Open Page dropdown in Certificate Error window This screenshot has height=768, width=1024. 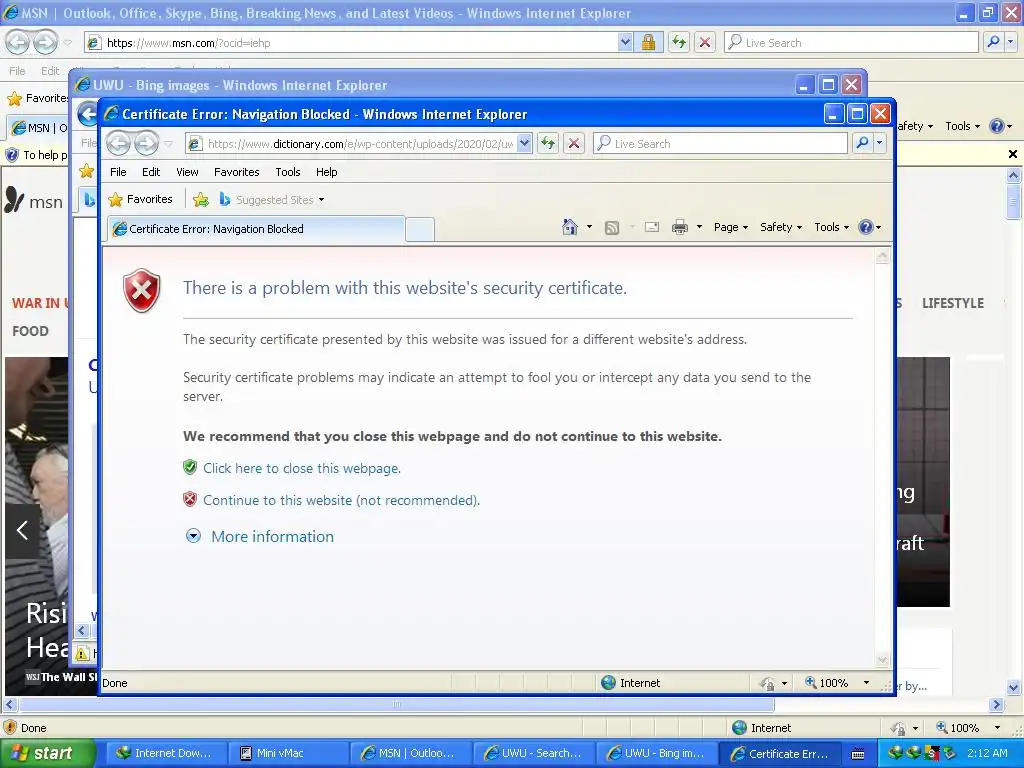(731, 227)
